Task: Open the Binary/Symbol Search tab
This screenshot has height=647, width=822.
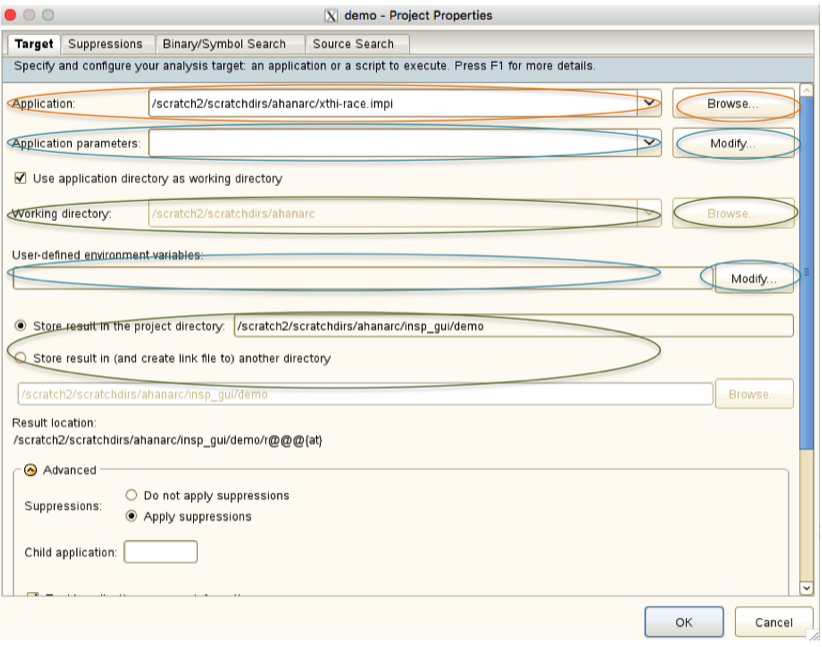Action: [225, 44]
